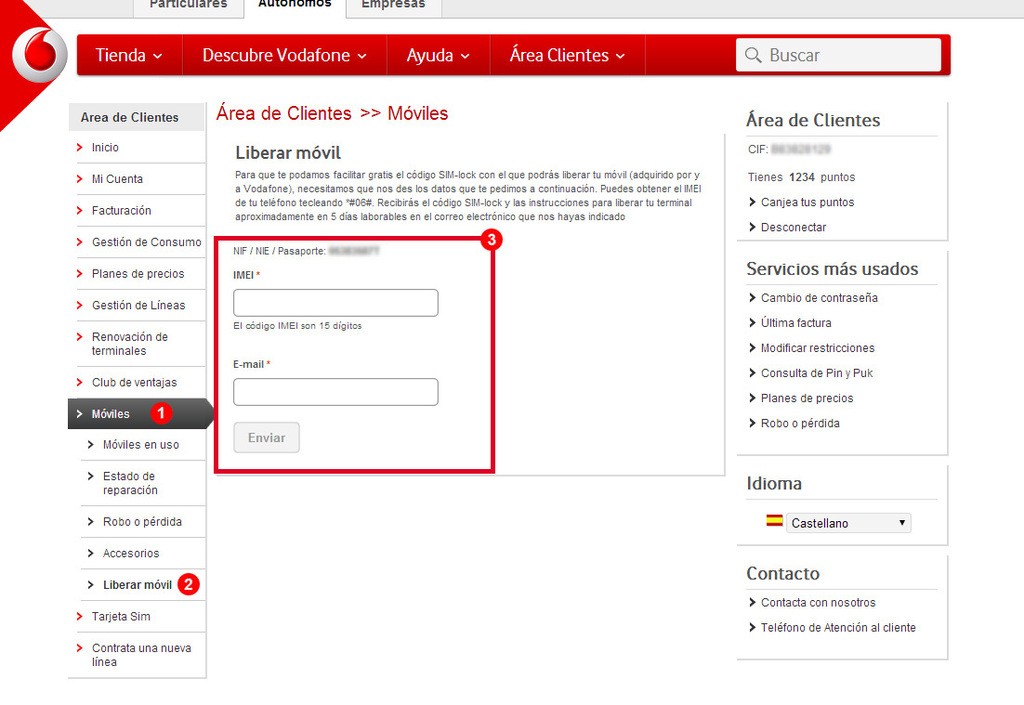Click the Spanish flag icon
1024x705 pixels.
tap(774, 521)
